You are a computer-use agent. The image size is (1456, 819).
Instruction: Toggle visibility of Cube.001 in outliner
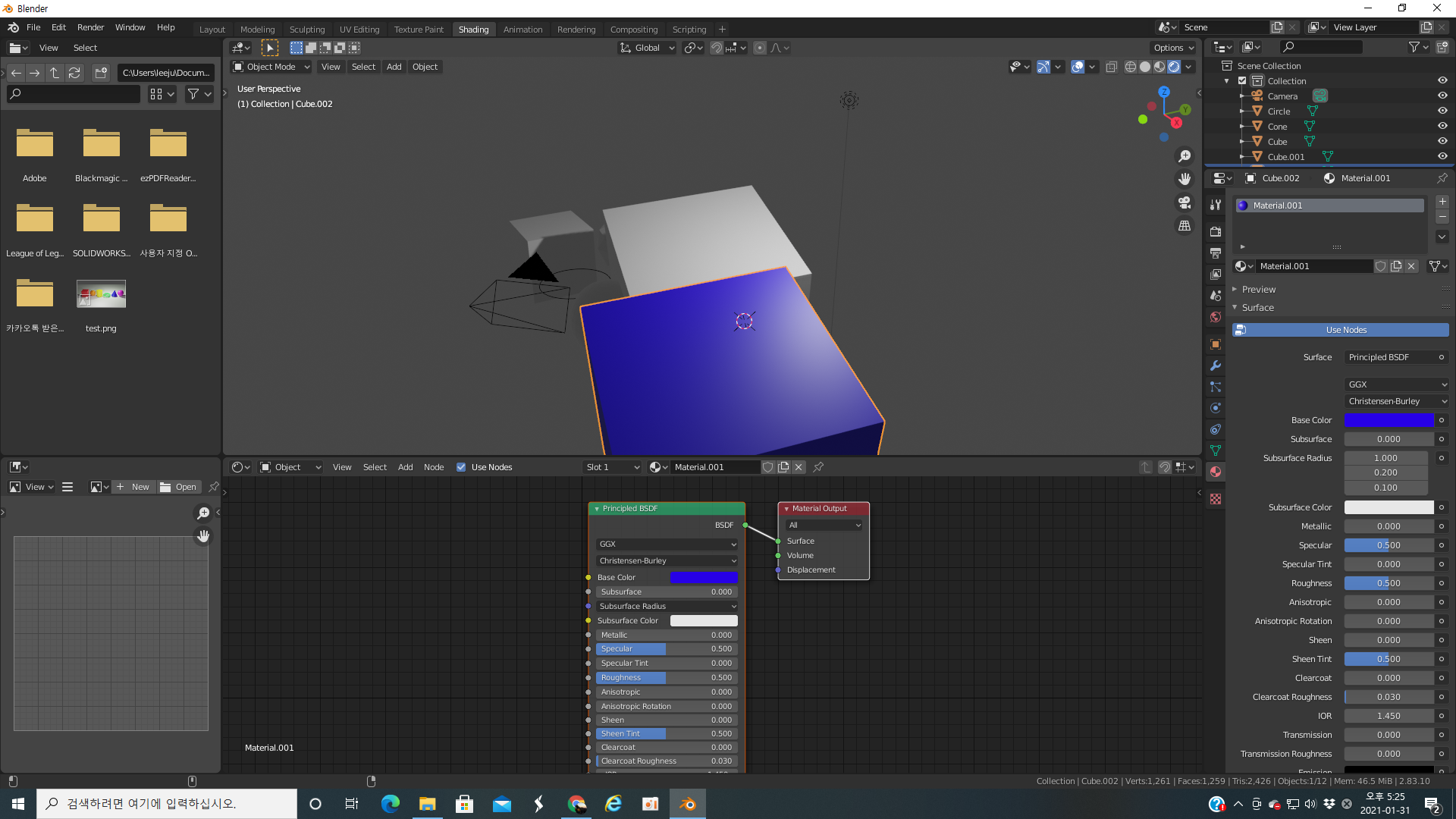(x=1442, y=157)
